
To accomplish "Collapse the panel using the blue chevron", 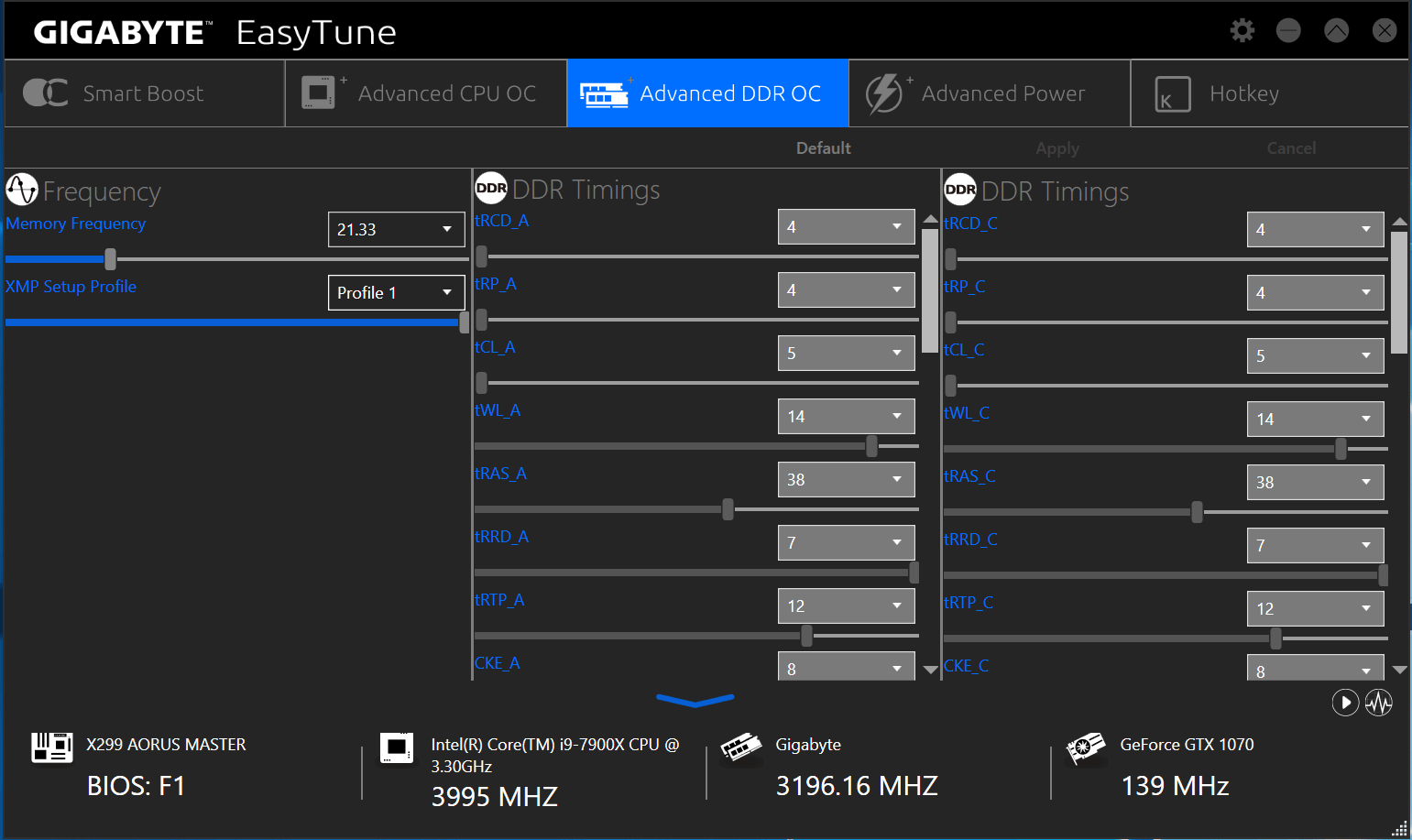I will tap(695, 701).
